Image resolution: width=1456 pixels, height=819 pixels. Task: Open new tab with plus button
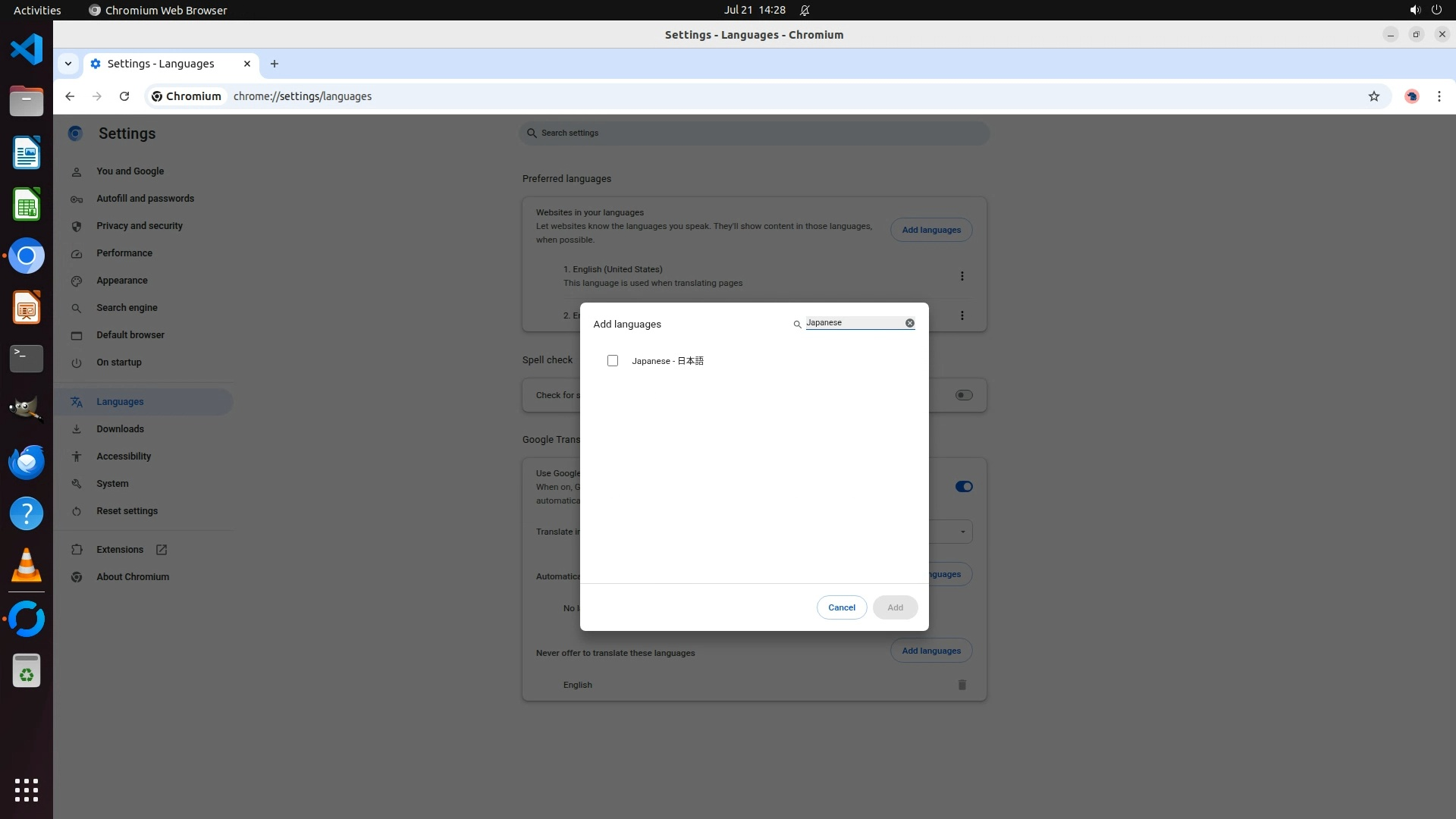point(275,64)
